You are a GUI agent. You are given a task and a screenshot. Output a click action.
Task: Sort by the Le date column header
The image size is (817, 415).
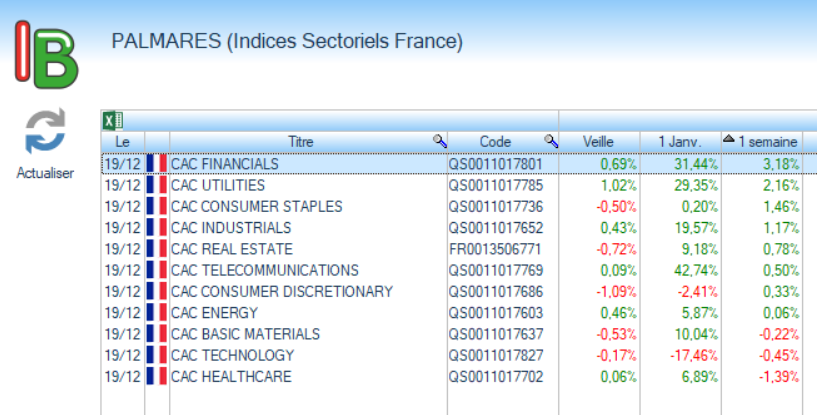point(122,142)
